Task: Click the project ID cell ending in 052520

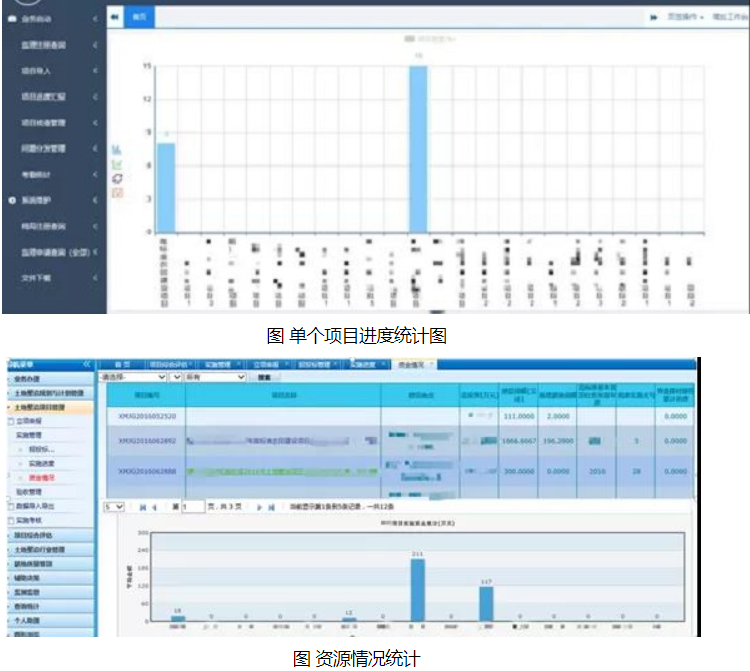Action: pos(147,416)
